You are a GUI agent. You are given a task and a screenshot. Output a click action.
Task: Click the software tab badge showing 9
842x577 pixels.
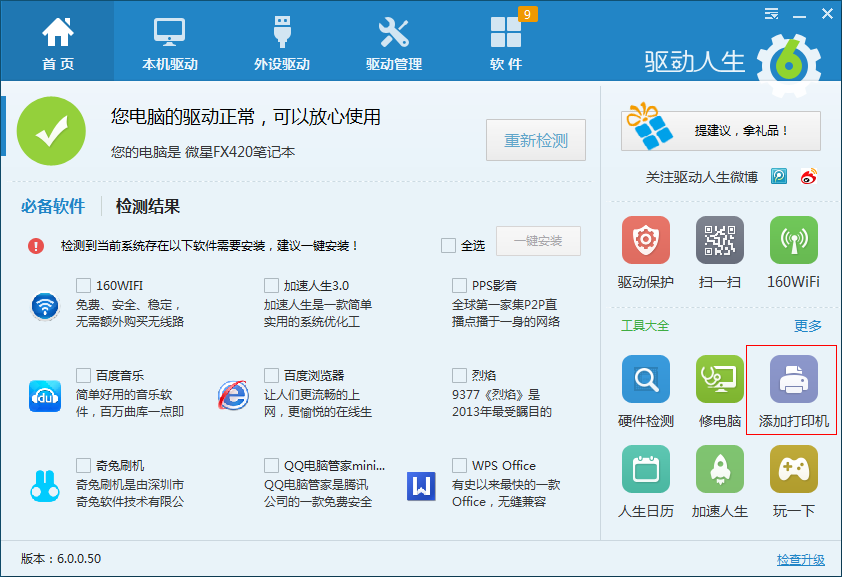pos(527,14)
